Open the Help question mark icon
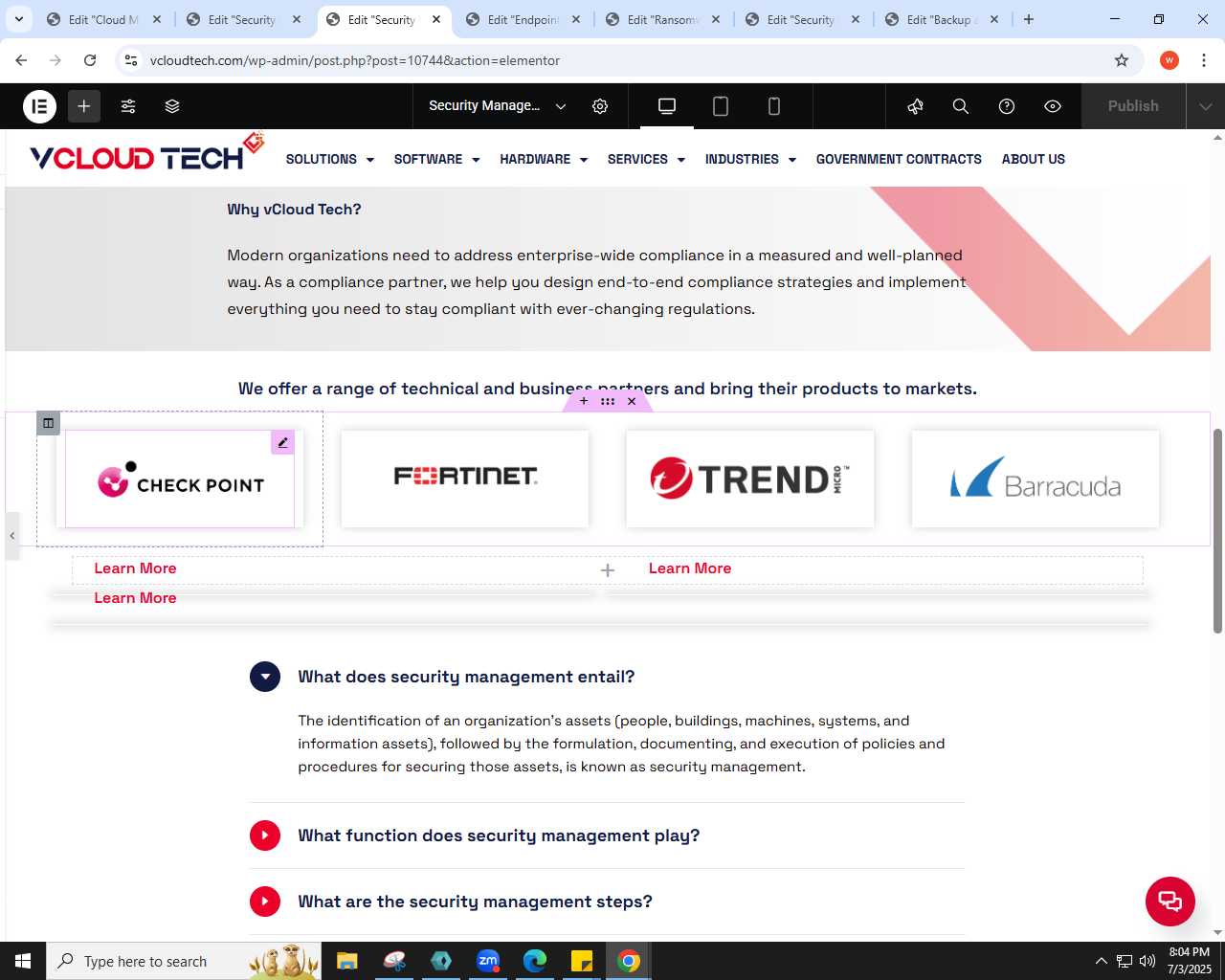 (1007, 106)
